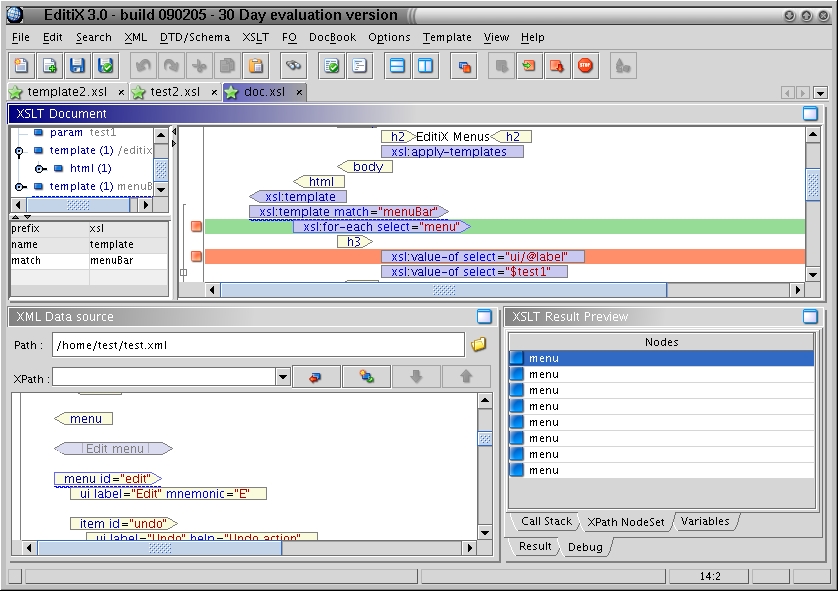Click the redo arrow icon

(171, 66)
